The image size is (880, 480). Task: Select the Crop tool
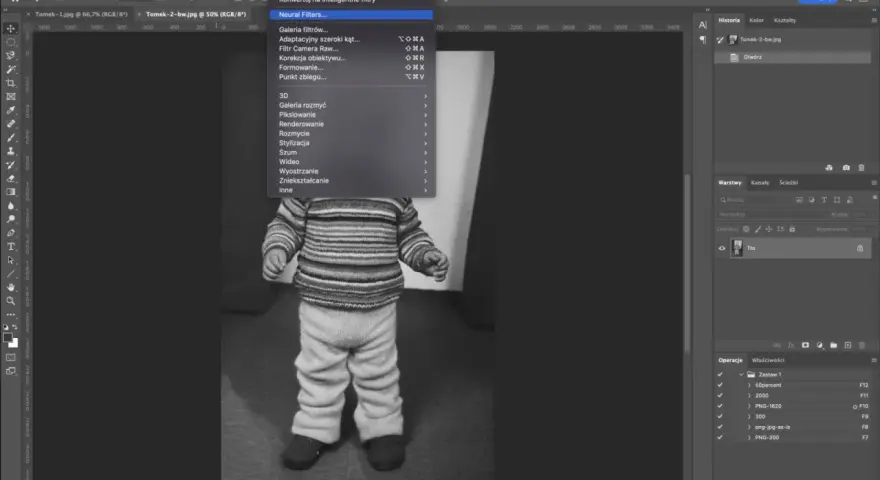click(11, 83)
